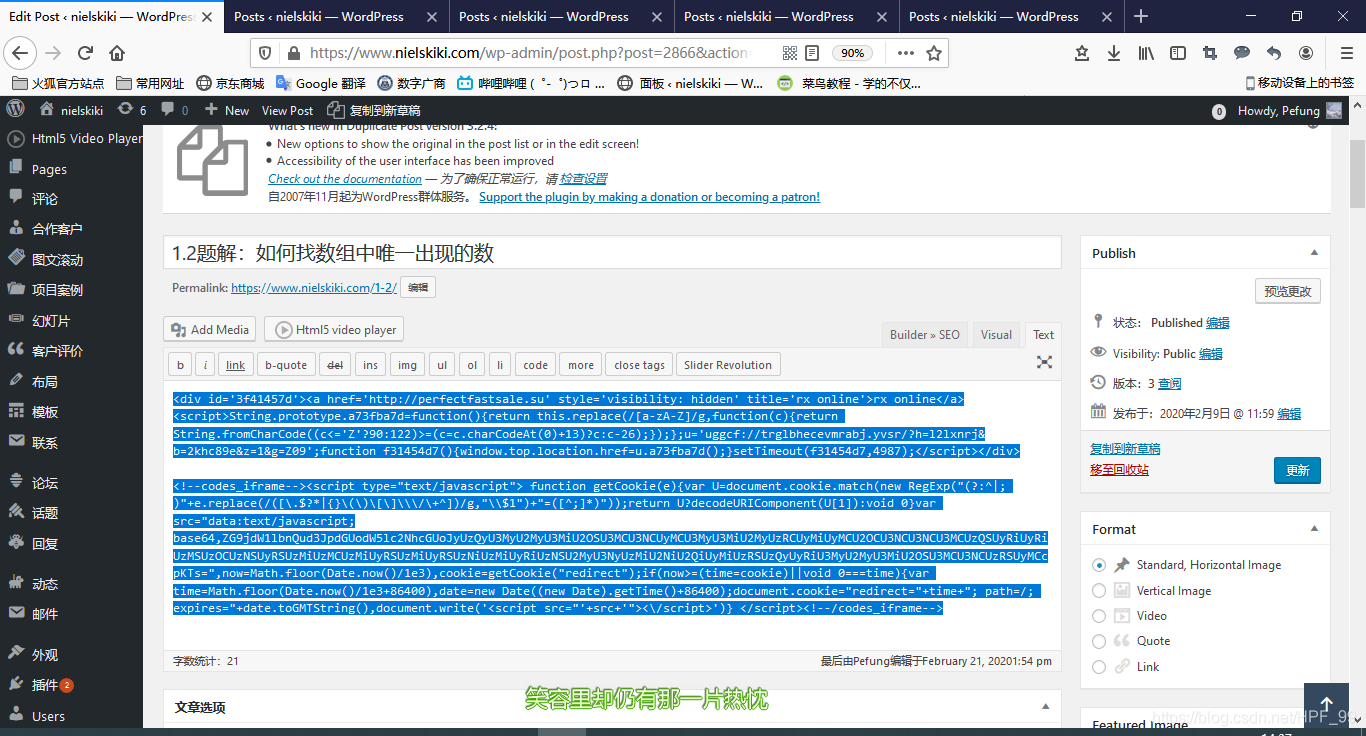Switch to Builder » SEO tab

(925, 335)
